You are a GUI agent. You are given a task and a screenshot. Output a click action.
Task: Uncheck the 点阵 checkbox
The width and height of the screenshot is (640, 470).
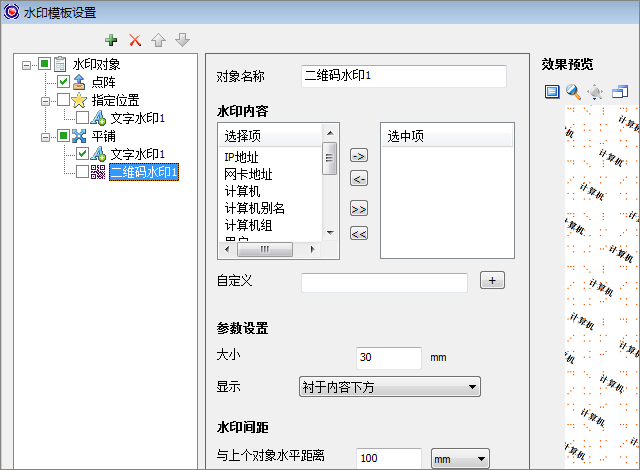pyautogui.click(x=64, y=82)
